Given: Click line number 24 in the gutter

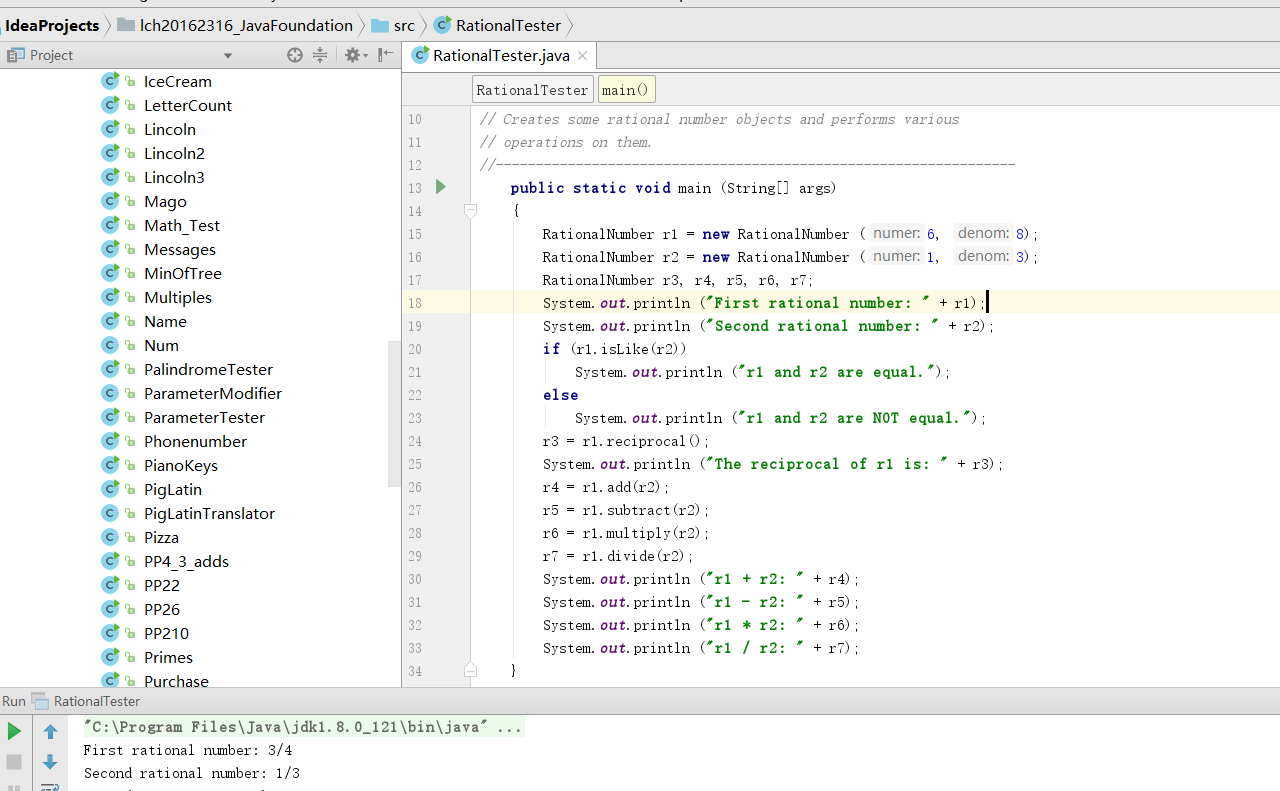Looking at the screenshot, I should 415,441.
